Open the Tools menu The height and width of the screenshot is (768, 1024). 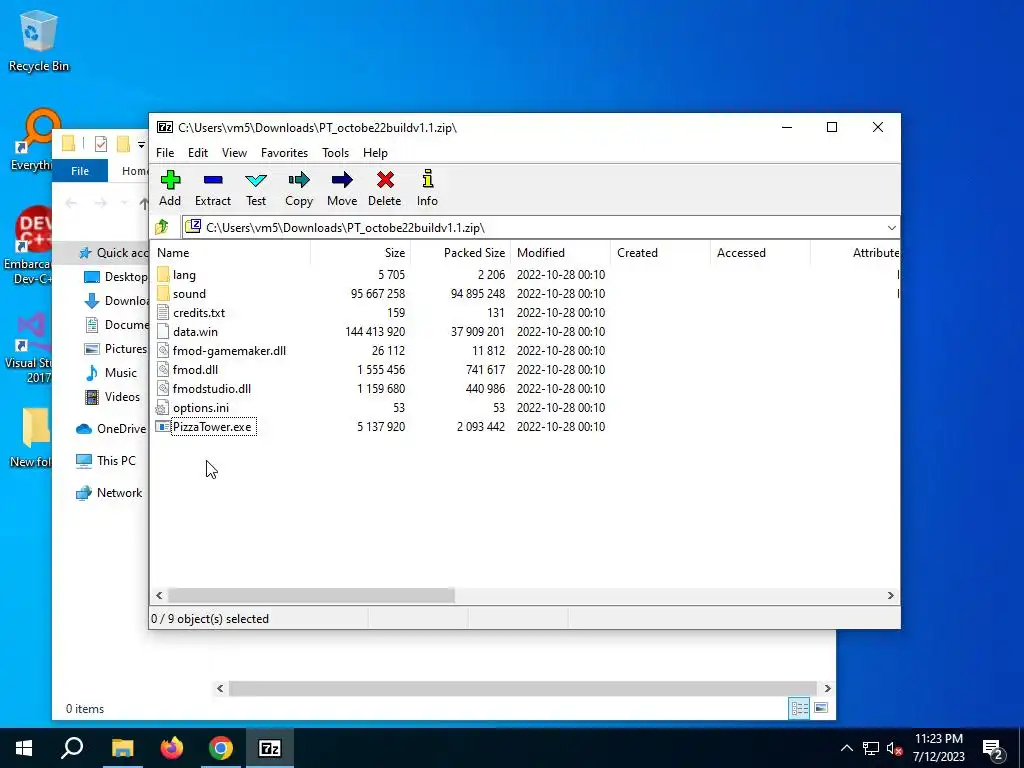pos(335,153)
